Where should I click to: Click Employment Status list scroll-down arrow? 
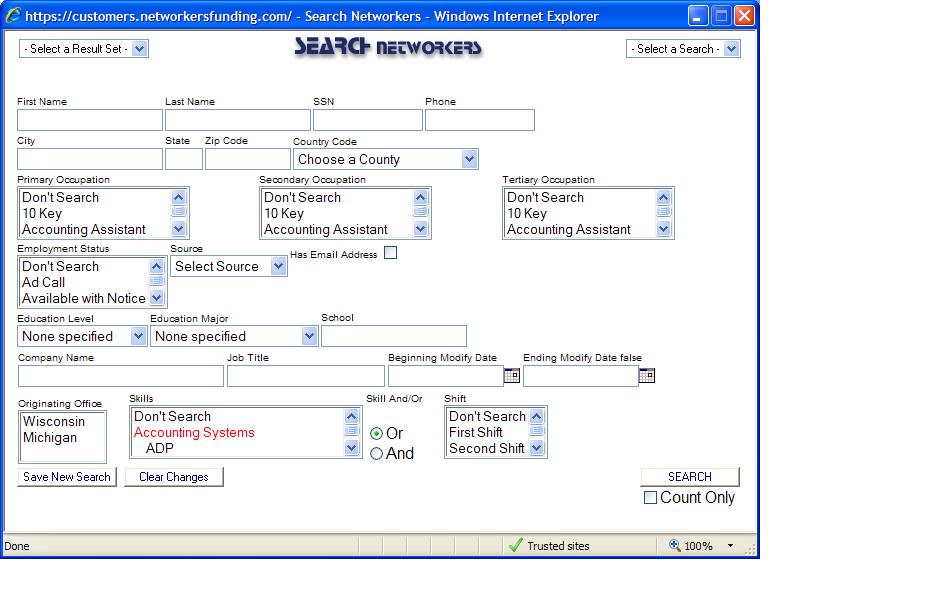click(157, 298)
